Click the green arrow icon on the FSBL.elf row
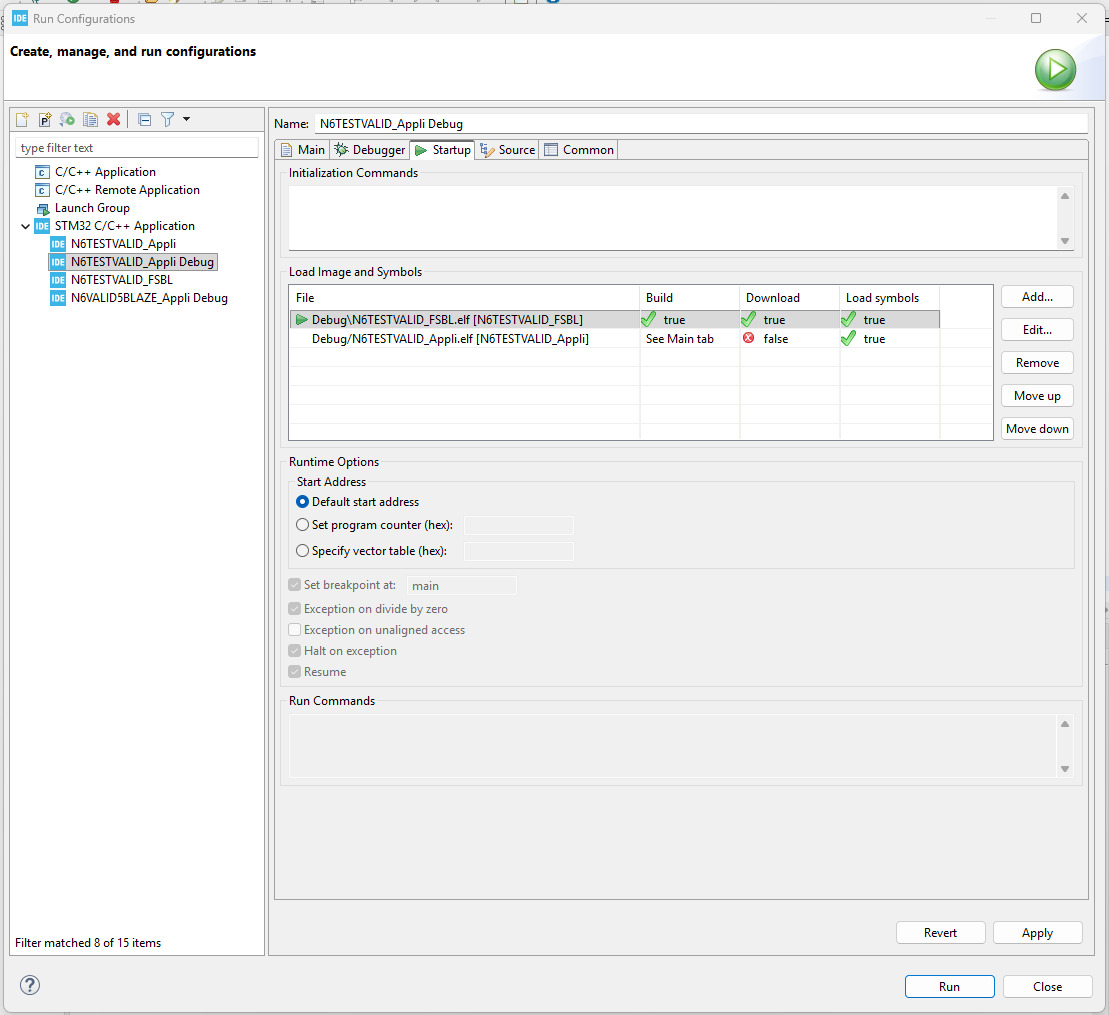Screen dimensions: 1109x1015 [x=302, y=319]
